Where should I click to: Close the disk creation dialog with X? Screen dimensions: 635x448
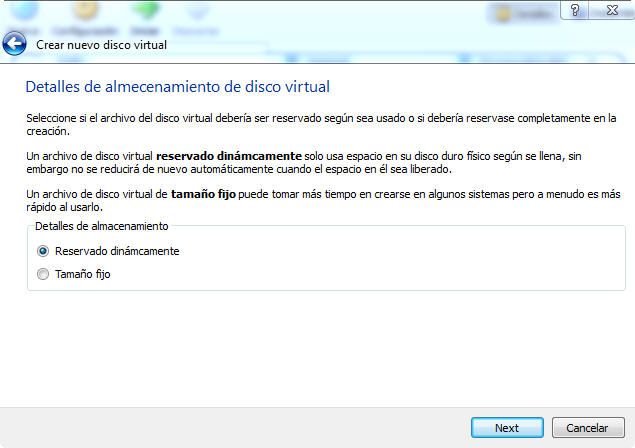click(612, 10)
